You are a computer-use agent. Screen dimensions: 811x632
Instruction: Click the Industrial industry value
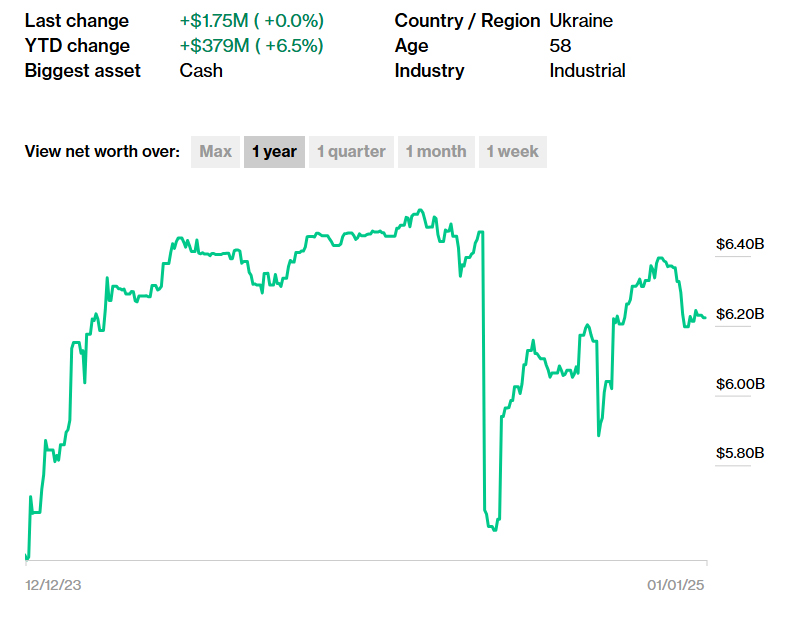(x=587, y=71)
